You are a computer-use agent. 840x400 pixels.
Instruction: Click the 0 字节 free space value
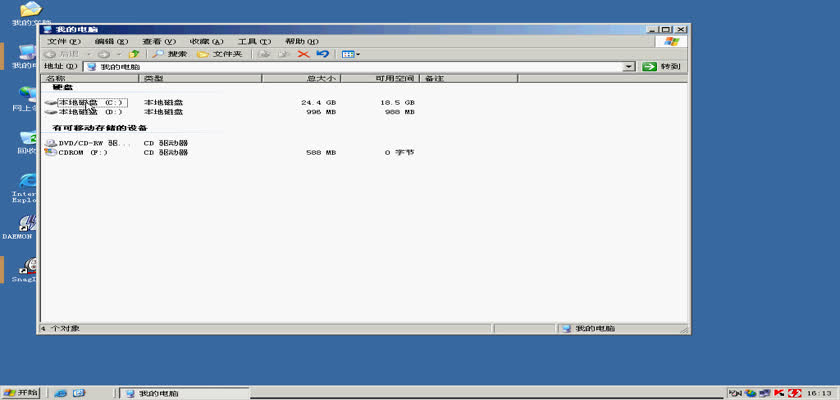click(399, 153)
